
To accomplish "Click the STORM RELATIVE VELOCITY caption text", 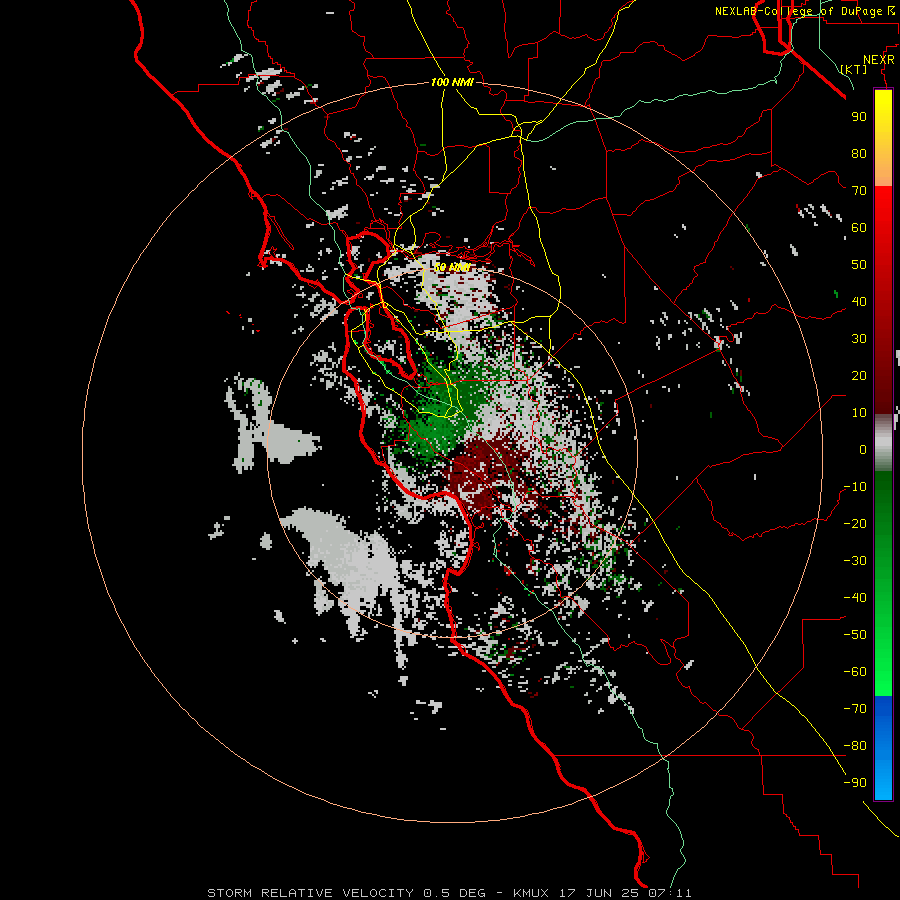I will click(x=310, y=893).
